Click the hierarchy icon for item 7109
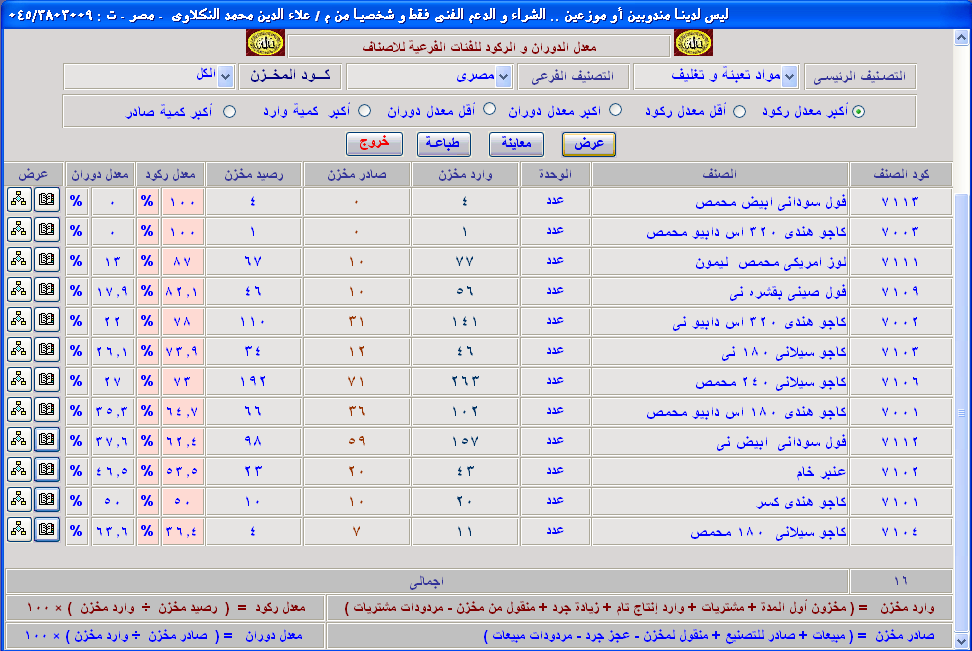 pyautogui.click(x=19, y=290)
